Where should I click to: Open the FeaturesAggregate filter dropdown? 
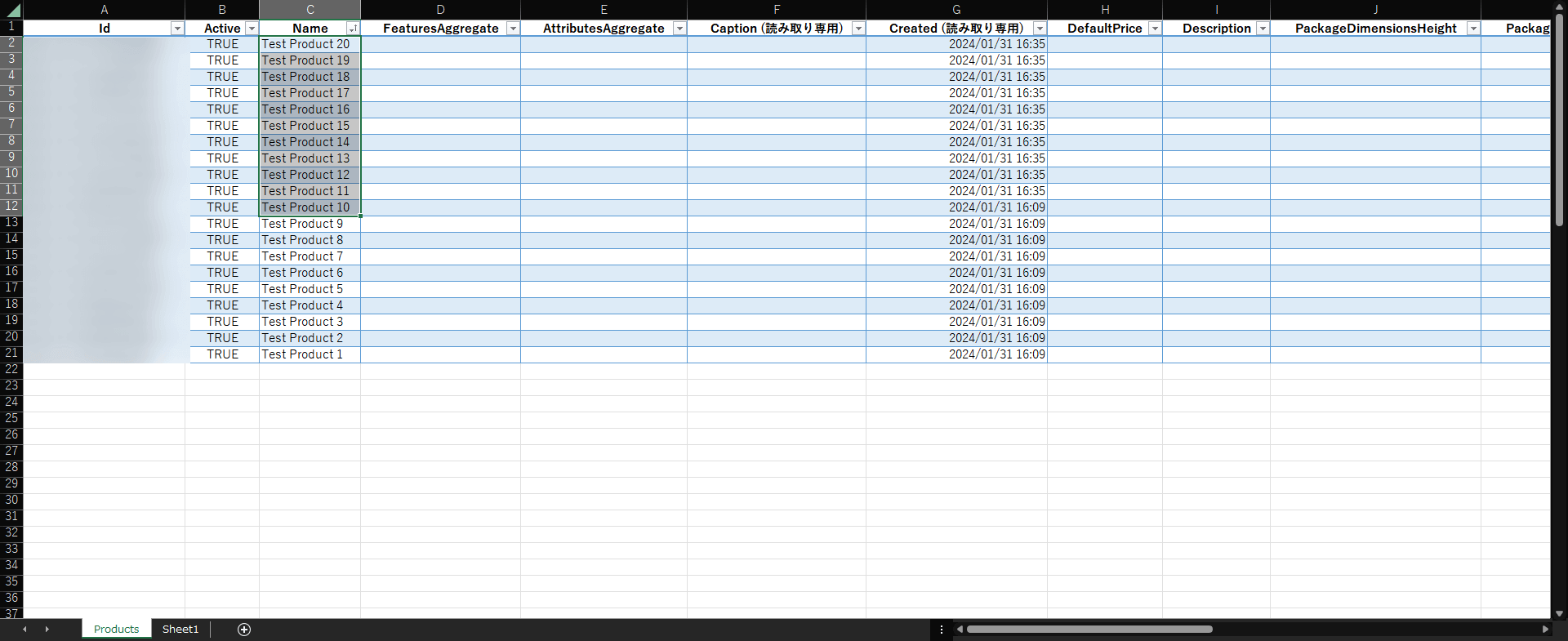513,29
